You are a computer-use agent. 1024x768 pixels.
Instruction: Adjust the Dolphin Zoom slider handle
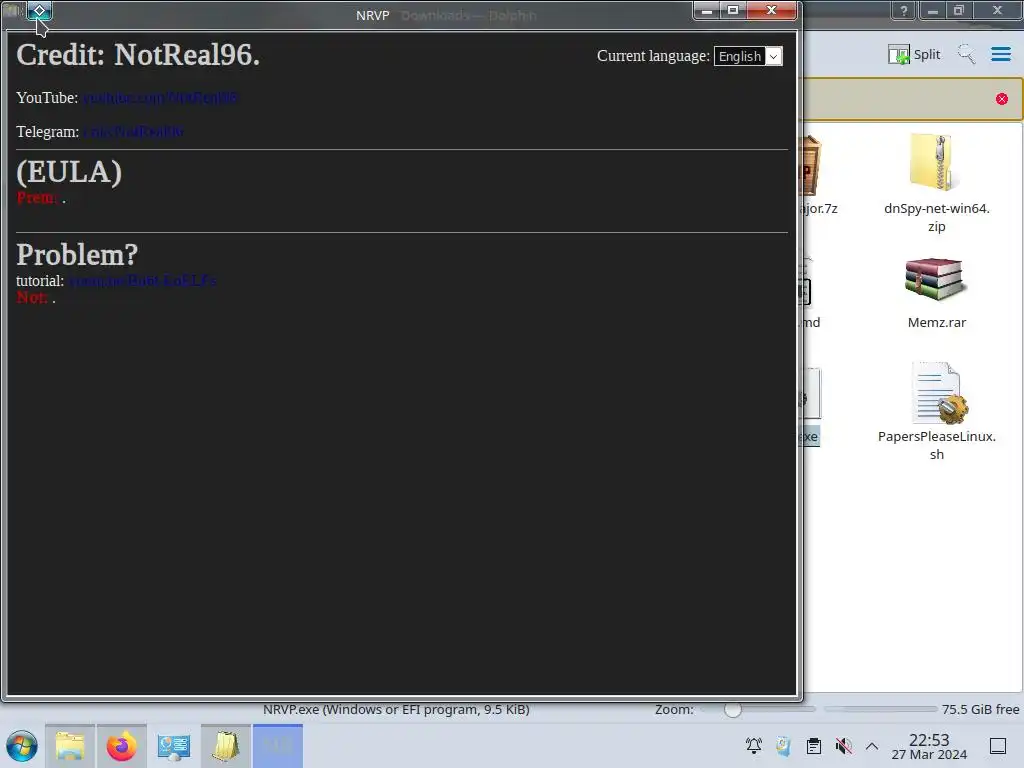pyautogui.click(x=733, y=709)
